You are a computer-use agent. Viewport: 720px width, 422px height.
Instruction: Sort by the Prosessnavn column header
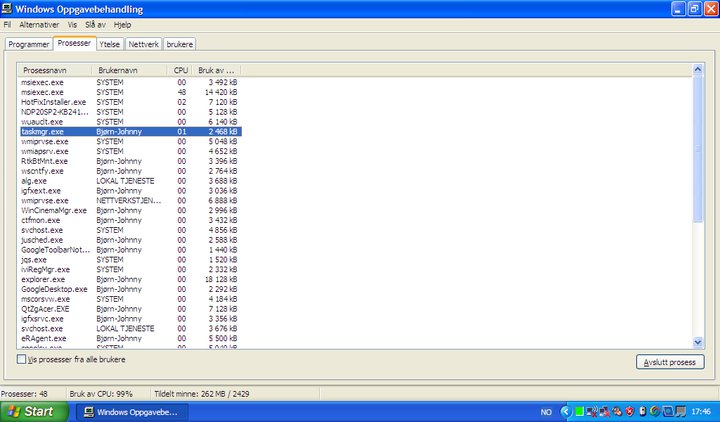pyautogui.click(x=55, y=70)
